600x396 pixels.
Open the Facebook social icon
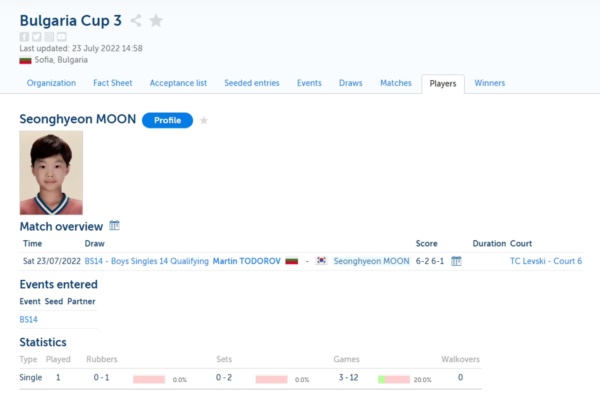pyautogui.click(x=24, y=37)
